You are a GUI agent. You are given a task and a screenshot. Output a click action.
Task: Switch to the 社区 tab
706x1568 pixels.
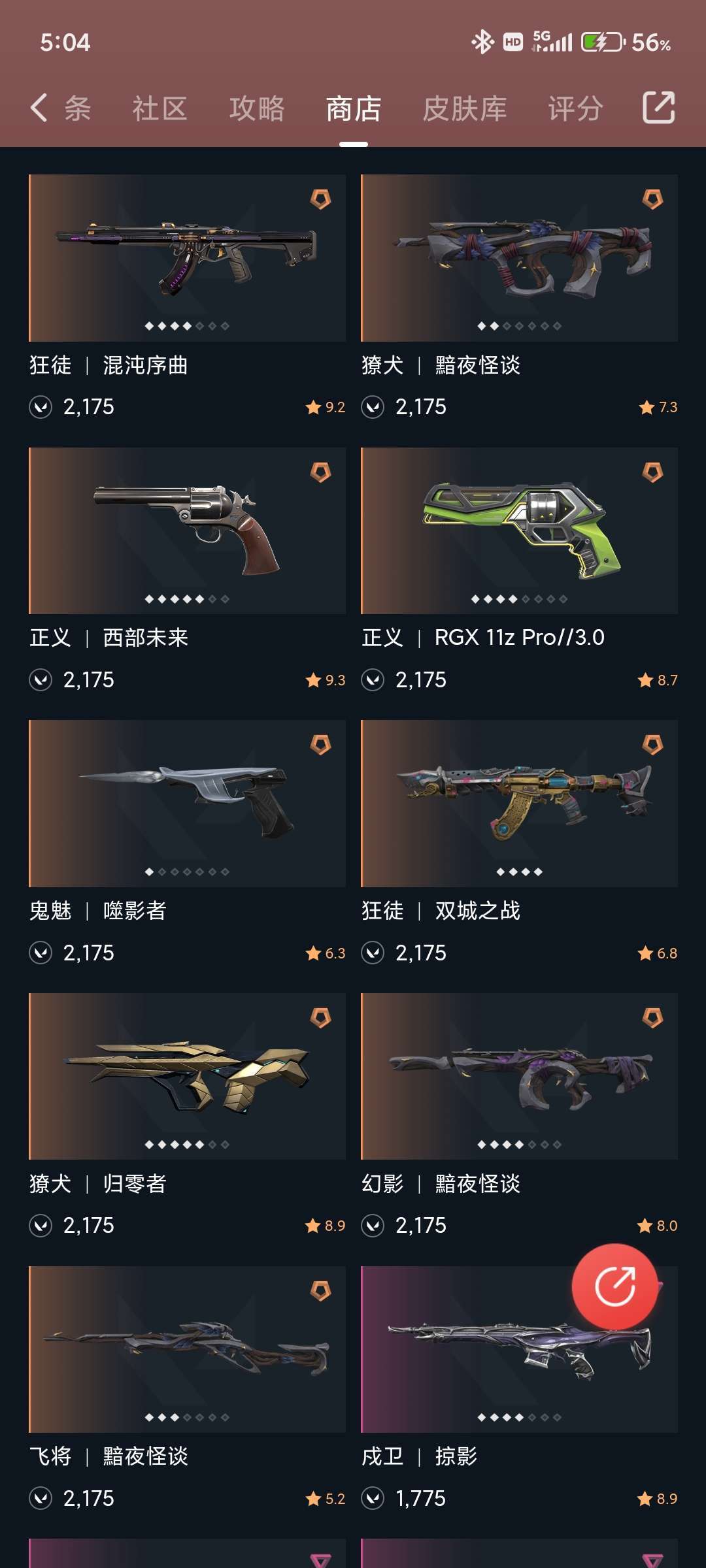coord(160,108)
